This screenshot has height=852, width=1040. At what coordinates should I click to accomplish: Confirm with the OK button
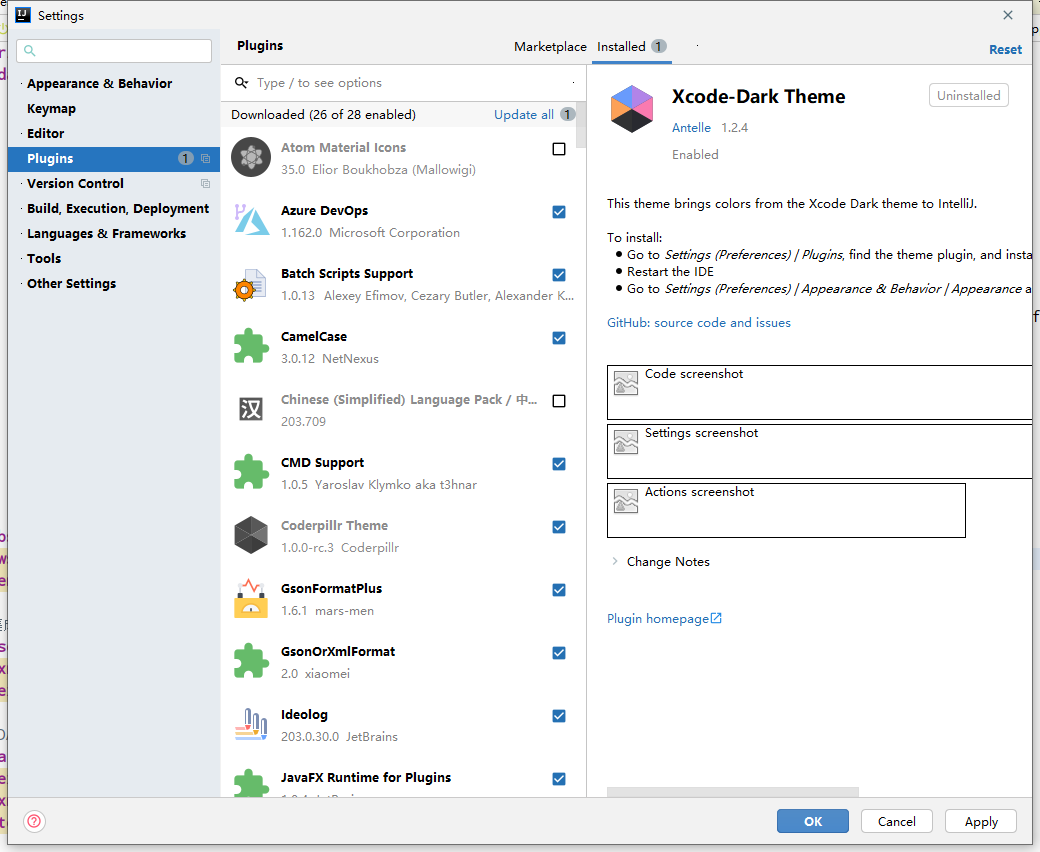coord(812,821)
